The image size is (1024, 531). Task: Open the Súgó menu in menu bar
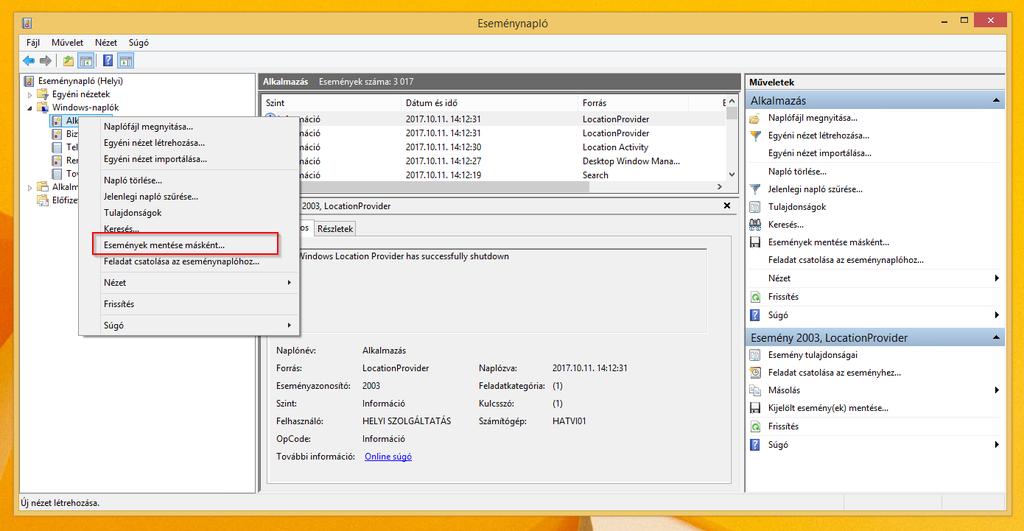tap(138, 42)
